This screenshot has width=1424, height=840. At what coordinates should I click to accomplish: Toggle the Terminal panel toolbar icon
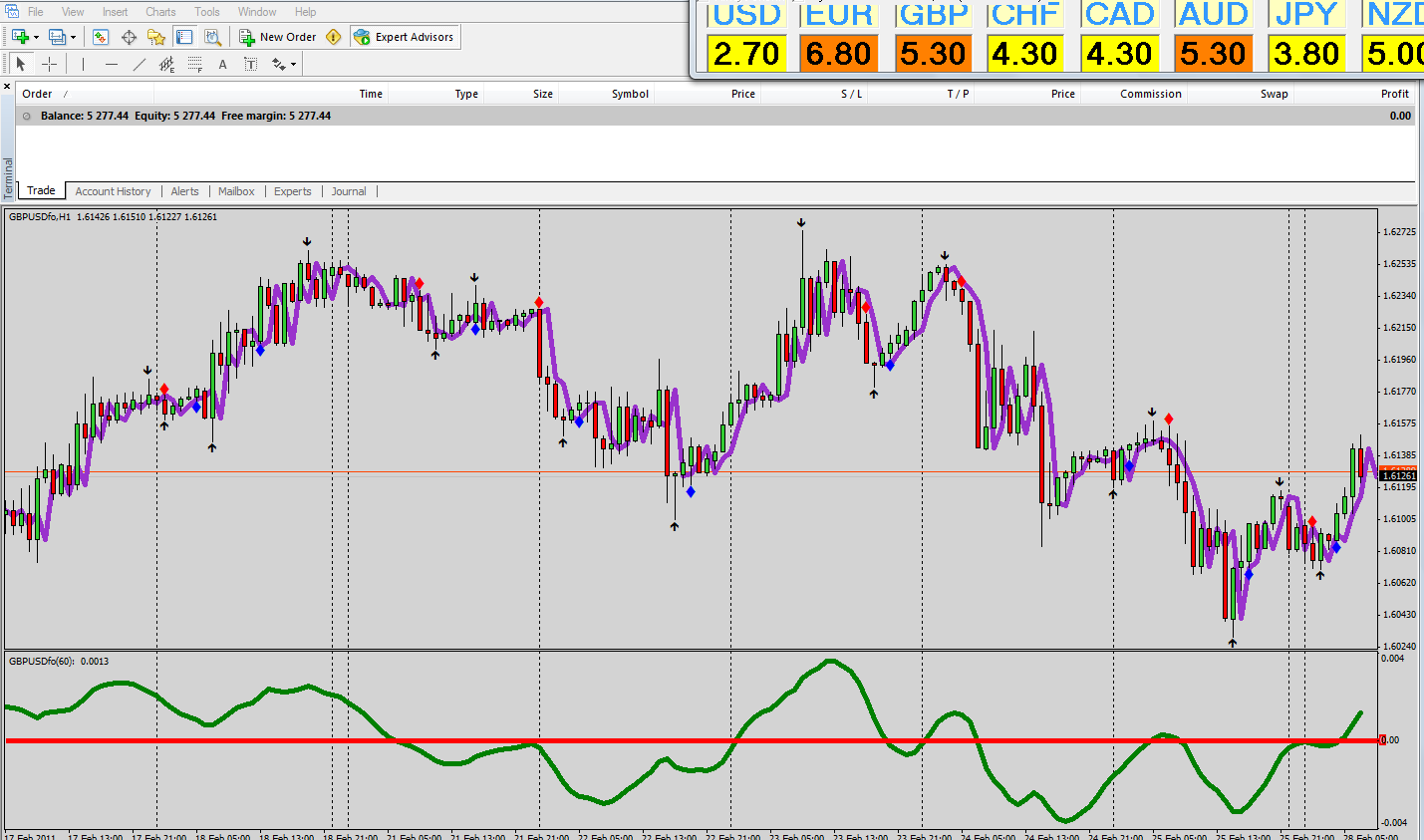(x=184, y=37)
